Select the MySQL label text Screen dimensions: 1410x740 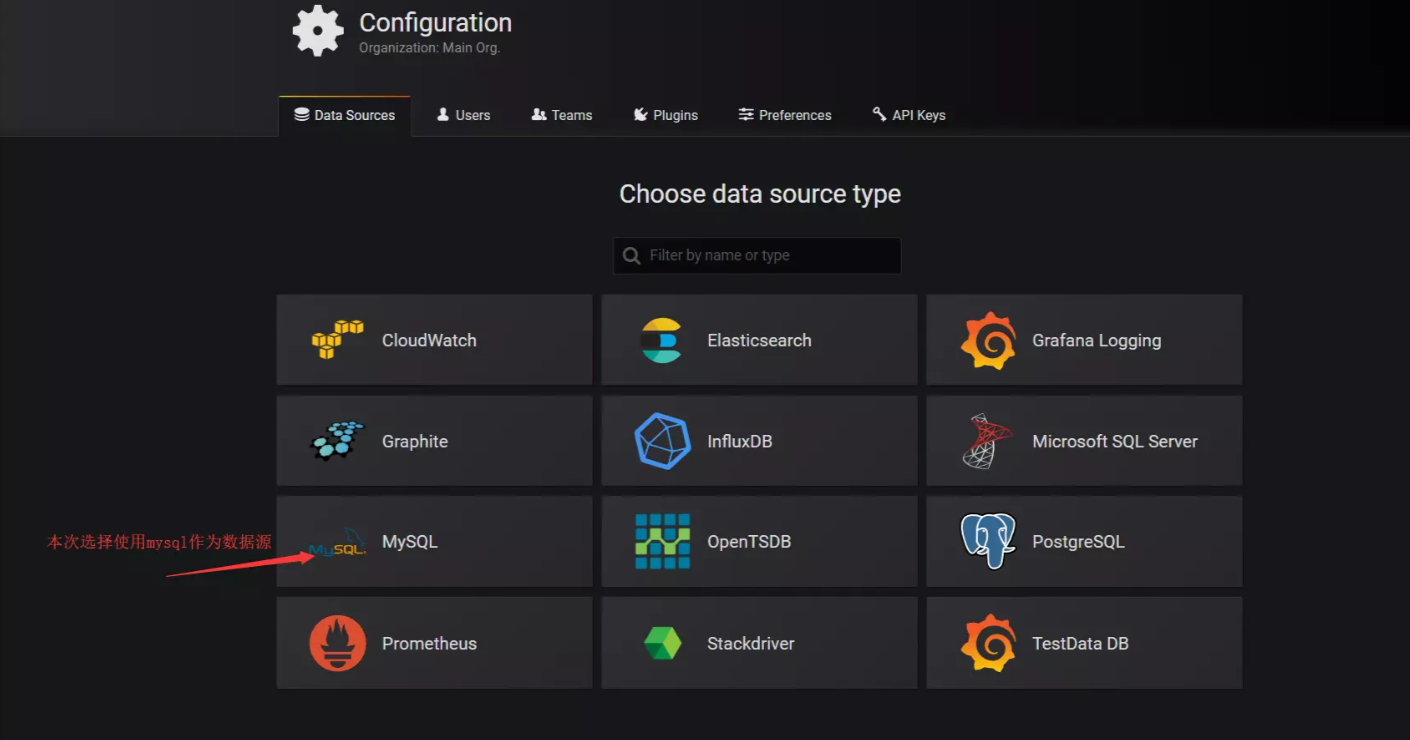pyautogui.click(x=410, y=542)
